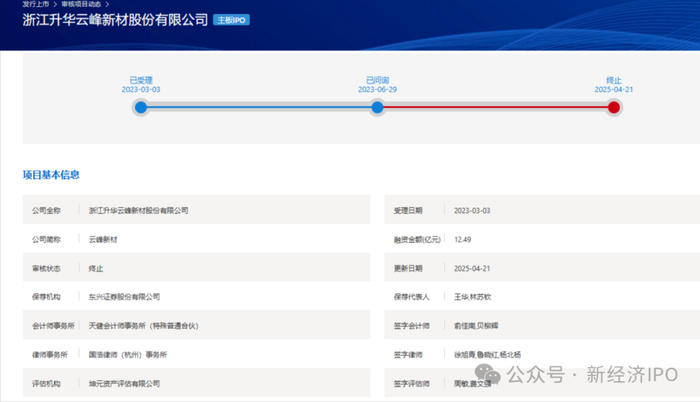Click the 律师事务所 row label
Screen dimensions: 700x402
(50, 355)
